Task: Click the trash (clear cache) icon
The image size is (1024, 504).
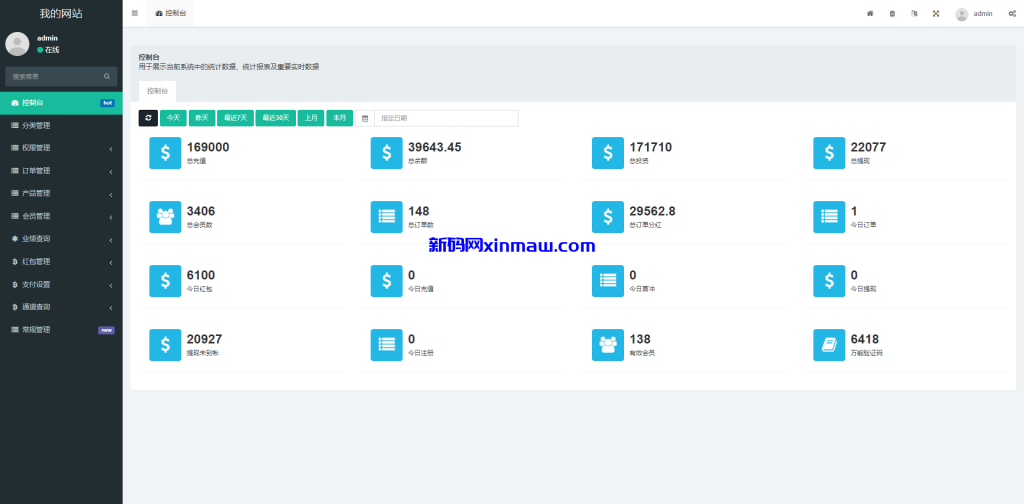Action: tap(892, 14)
